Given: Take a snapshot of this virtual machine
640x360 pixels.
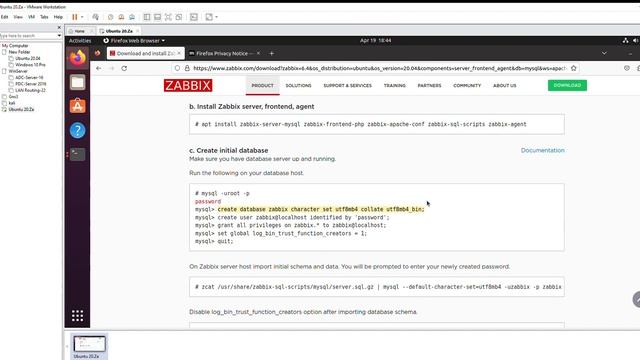Looking at the screenshot, I should [x=111, y=17].
